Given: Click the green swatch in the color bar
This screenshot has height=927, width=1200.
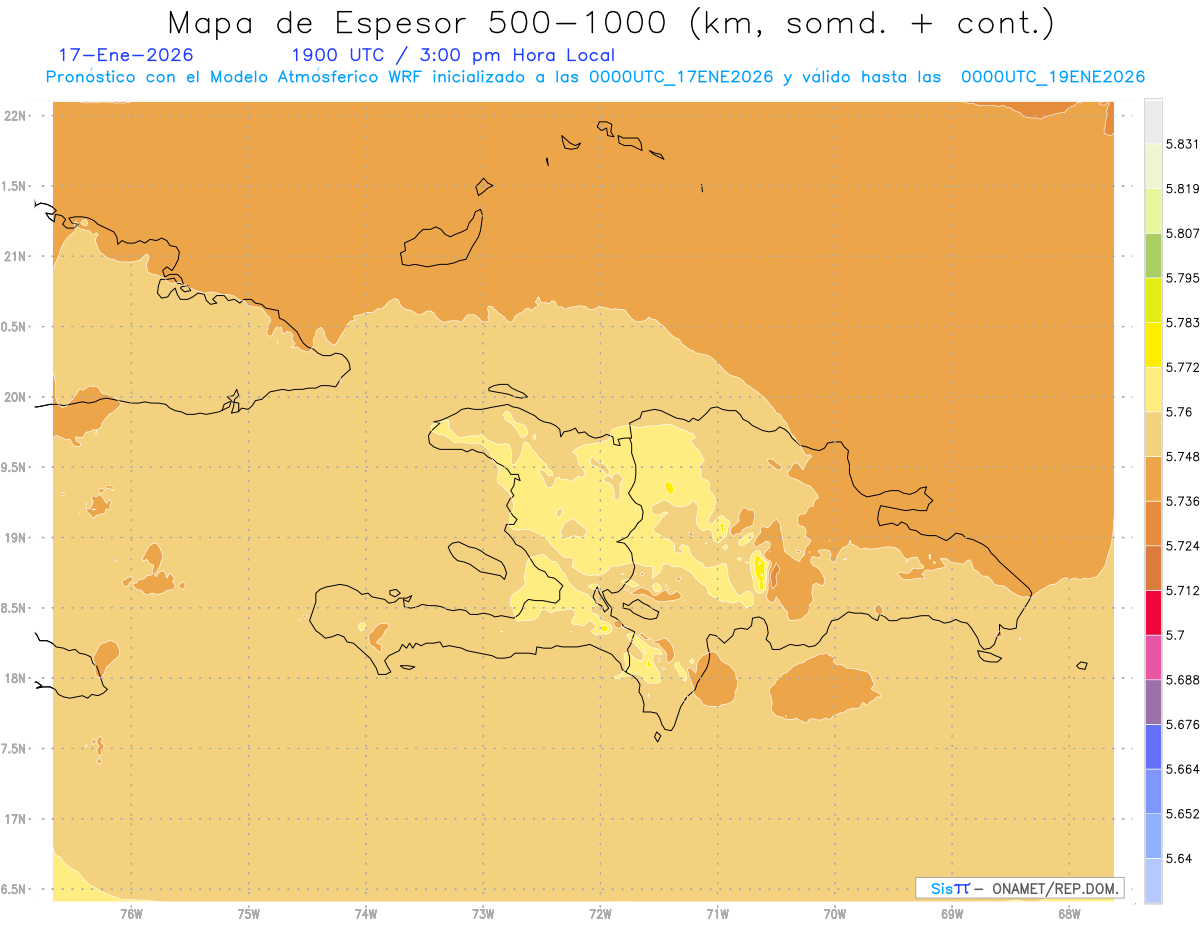Looking at the screenshot, I should click(1153, 255).
